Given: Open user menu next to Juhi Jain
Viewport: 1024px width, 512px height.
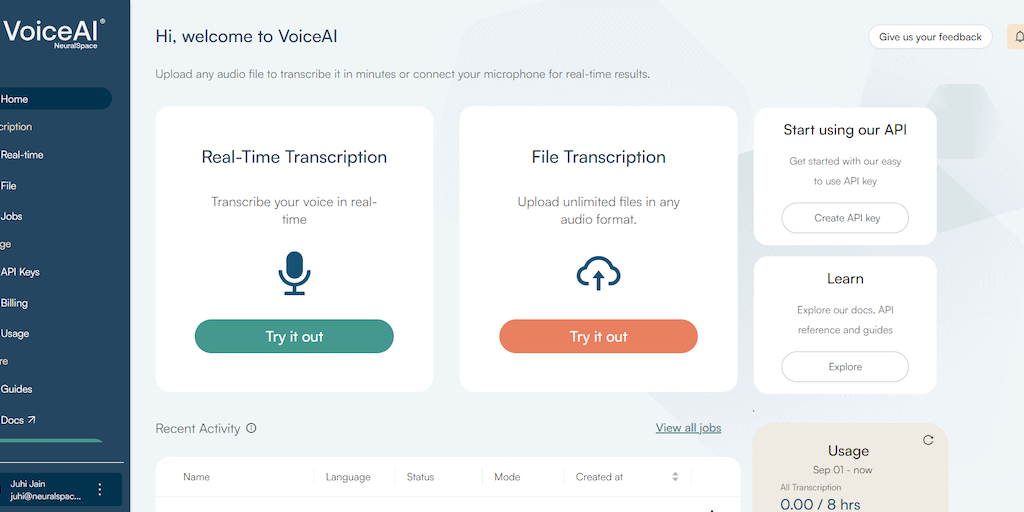Looking at the screenshot, I should pos(100,489).
